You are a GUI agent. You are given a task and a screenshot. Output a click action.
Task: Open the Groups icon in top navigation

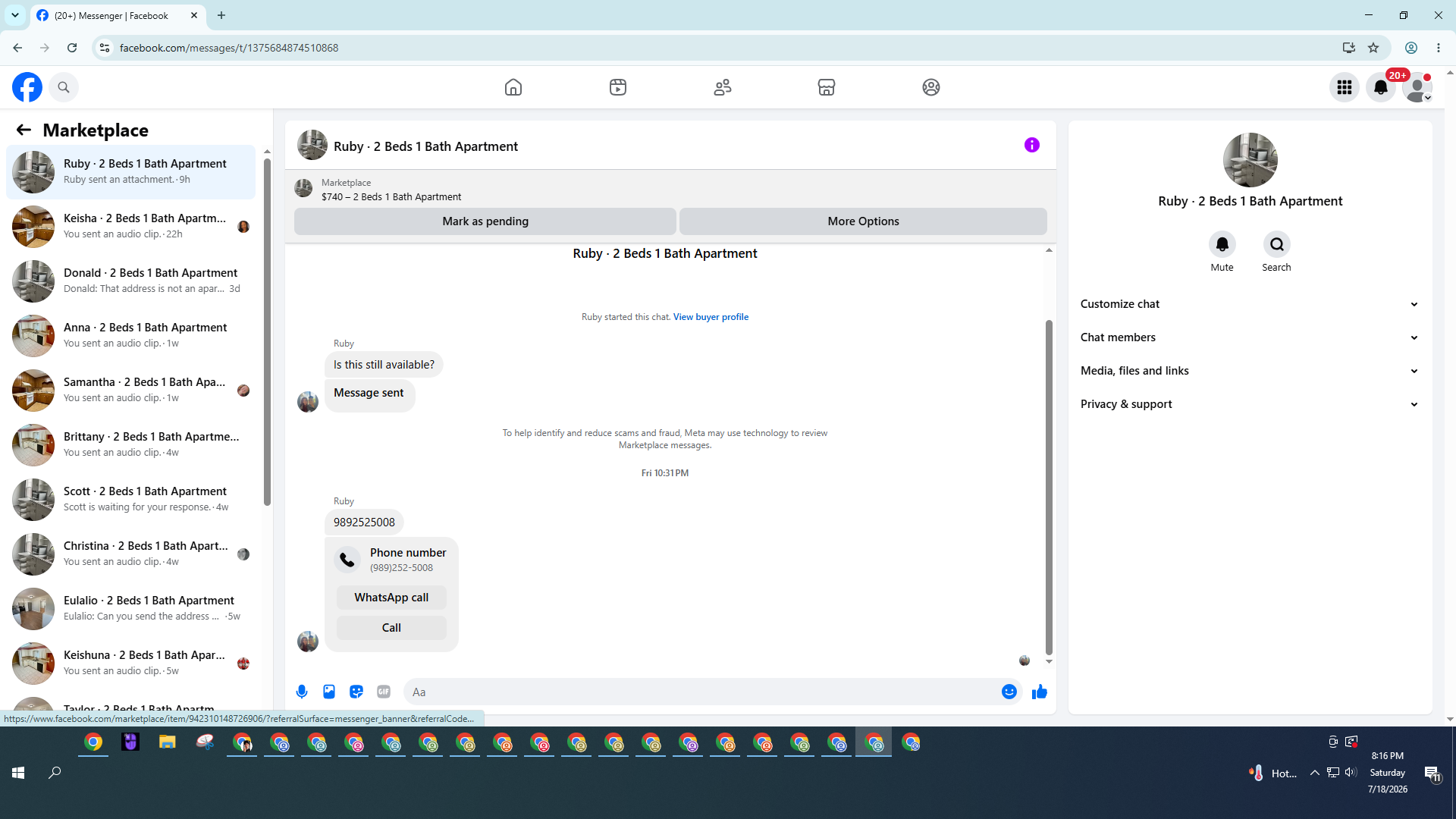click(x=931, y=87)
